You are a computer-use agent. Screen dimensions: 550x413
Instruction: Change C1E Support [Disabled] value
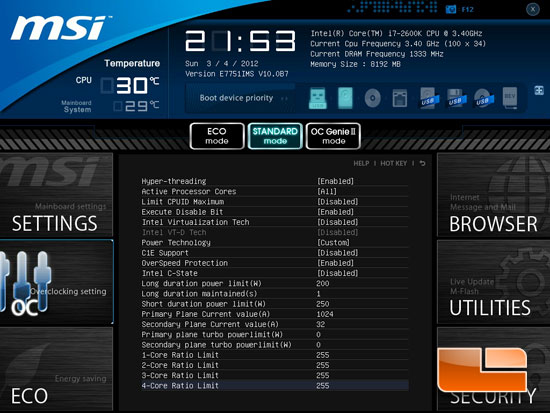pyautogui.click(x=337, y=253)
